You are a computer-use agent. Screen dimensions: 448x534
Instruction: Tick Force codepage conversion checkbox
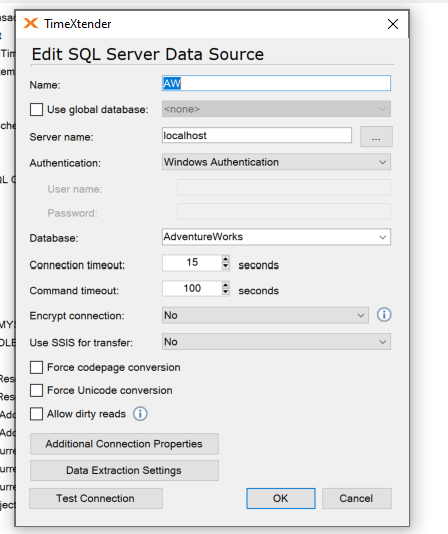click(36, 367)
